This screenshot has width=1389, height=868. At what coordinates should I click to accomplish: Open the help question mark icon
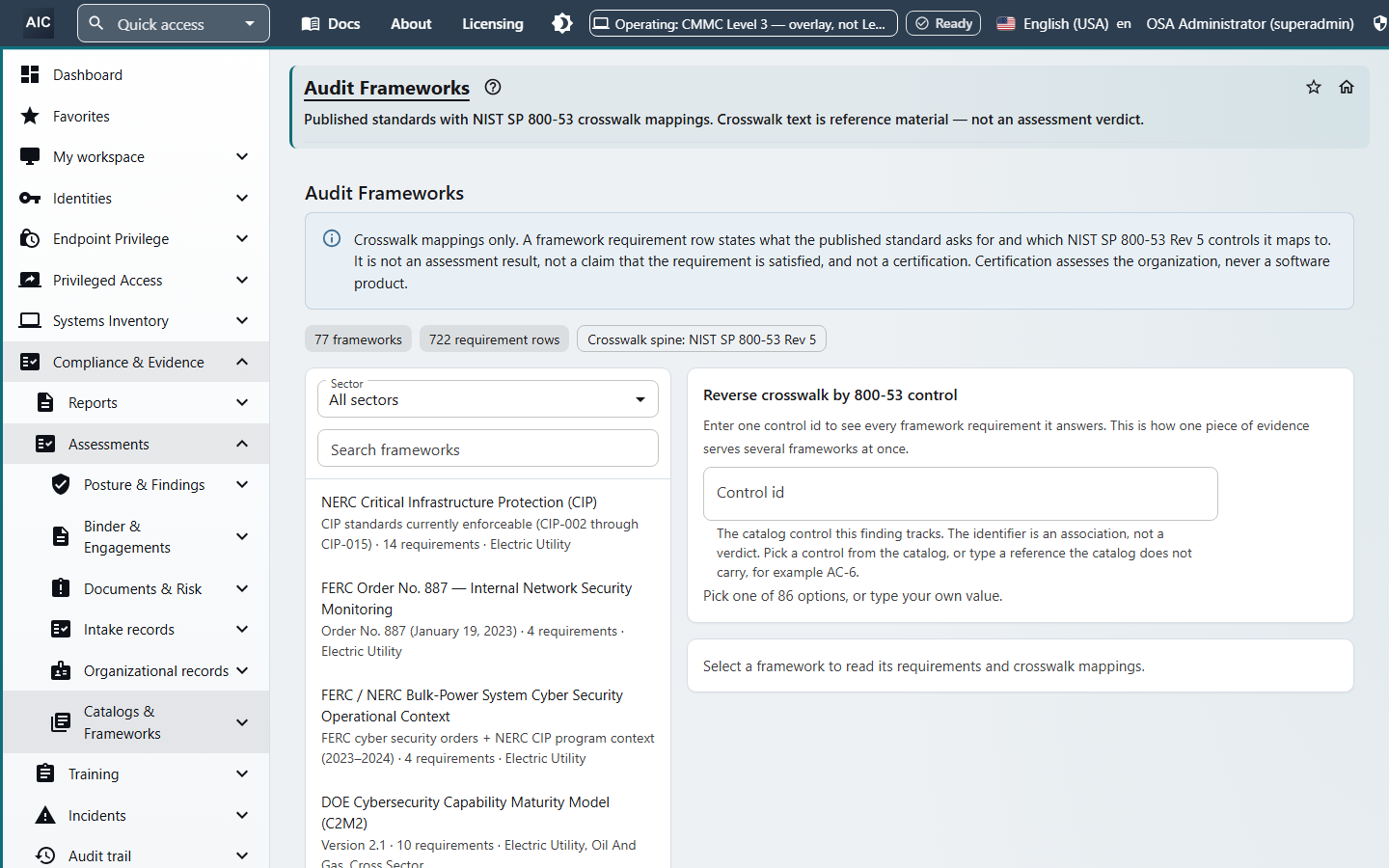(x=493, y=87)
